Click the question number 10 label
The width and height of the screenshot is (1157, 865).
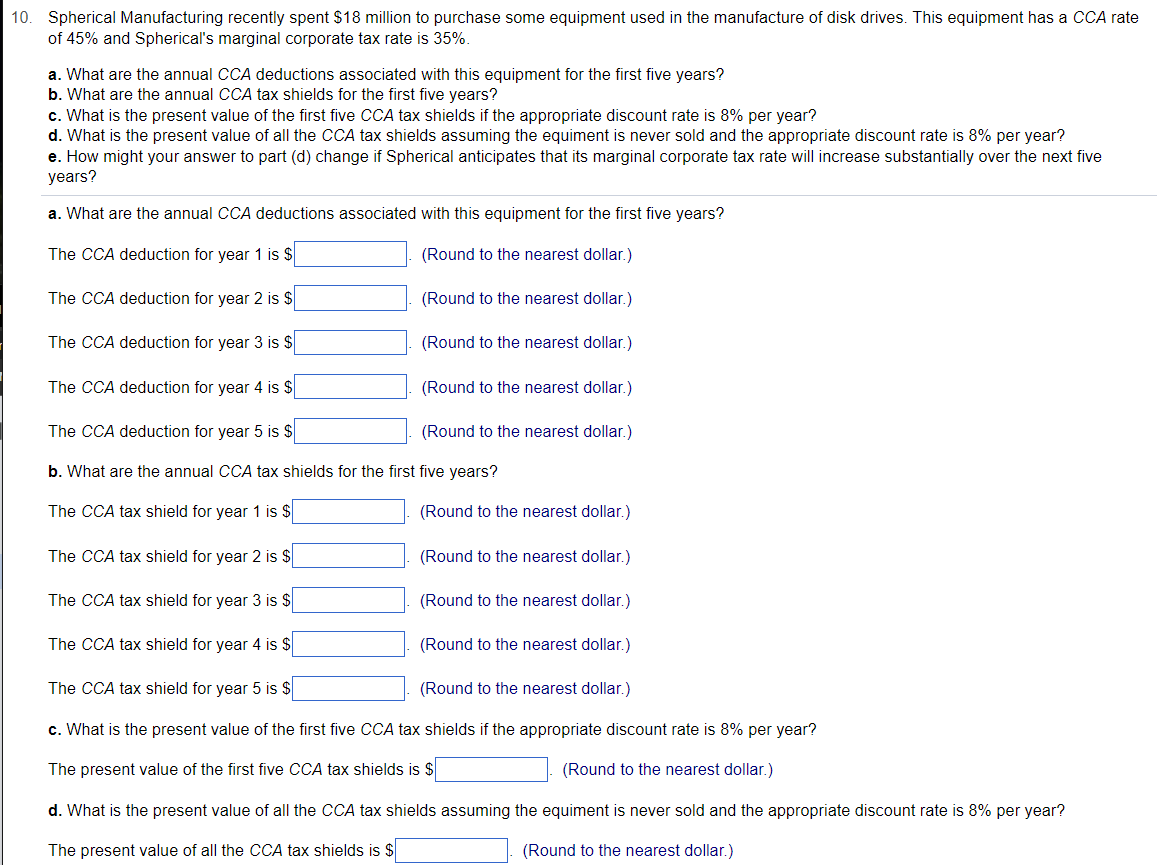click(x=20, y=16)
